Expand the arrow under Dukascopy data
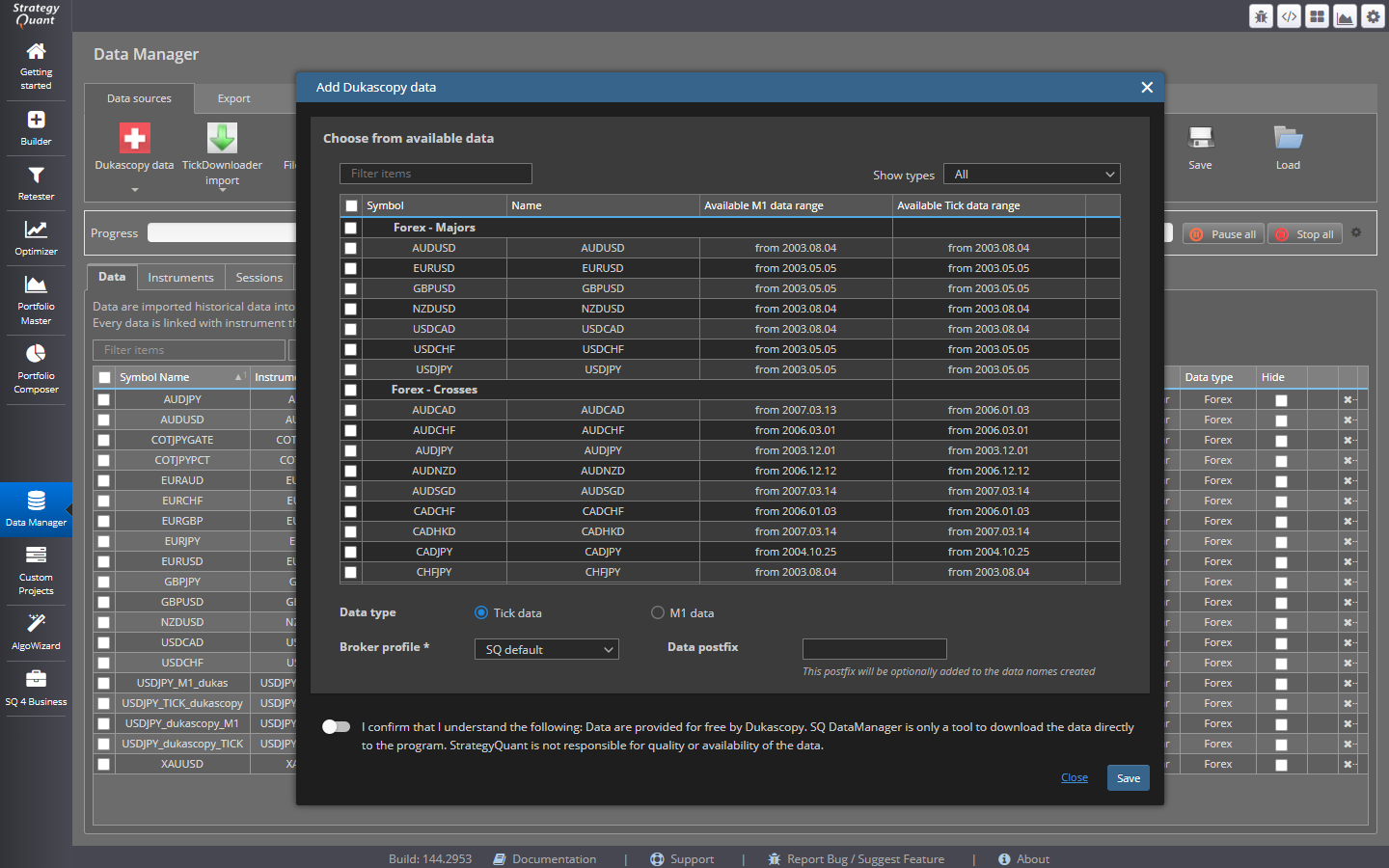The height and width of the screenshot is (868, 1389). [135, 190]
